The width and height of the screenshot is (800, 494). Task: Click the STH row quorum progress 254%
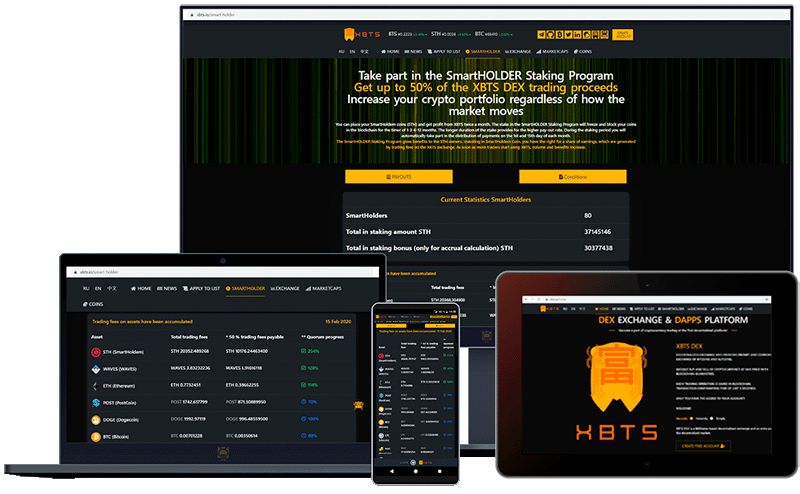pyautogui.click(x=310, y=351)
